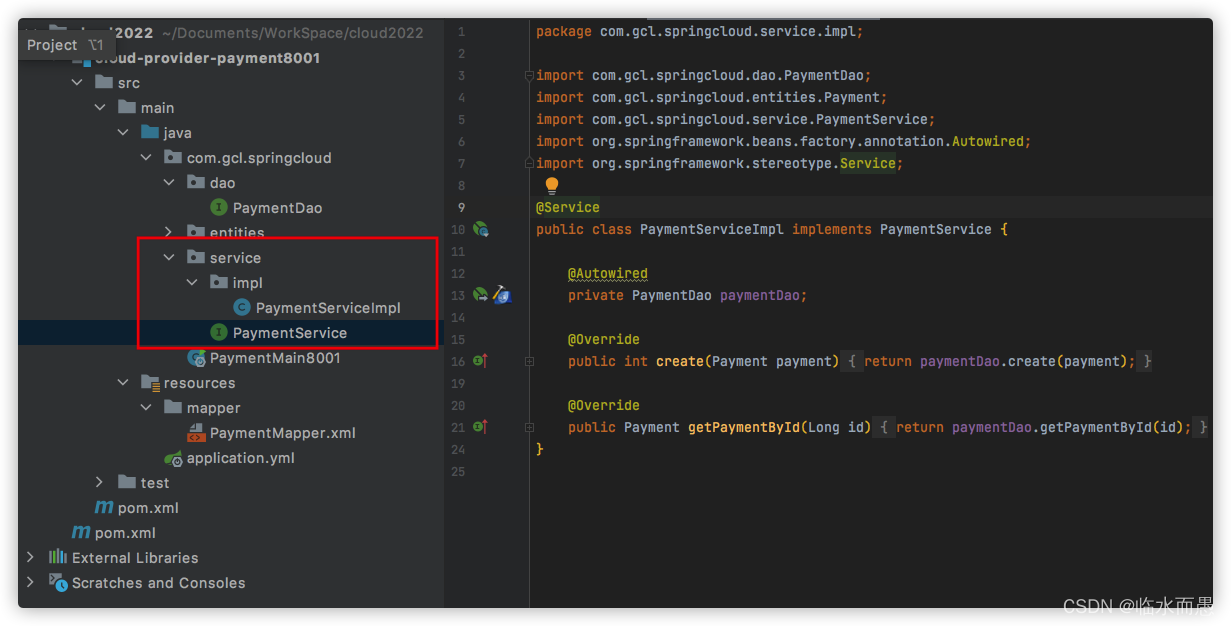Image resolution: width=1231 pixels, height=626 pixels.
Task: Click the com.gcl.springcloud package icon
Action: [x=173, y=158]
